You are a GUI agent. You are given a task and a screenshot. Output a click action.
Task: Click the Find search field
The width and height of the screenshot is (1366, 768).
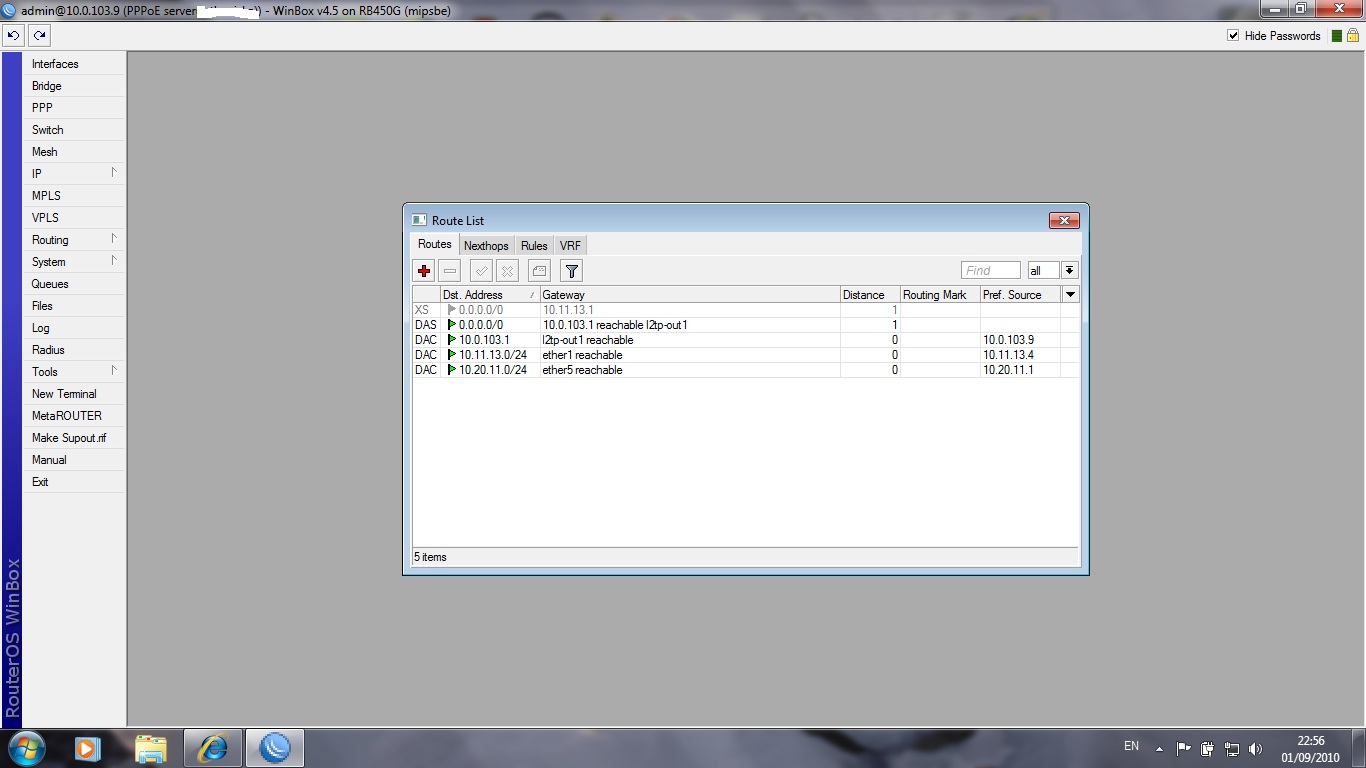[x=990, y=271]
